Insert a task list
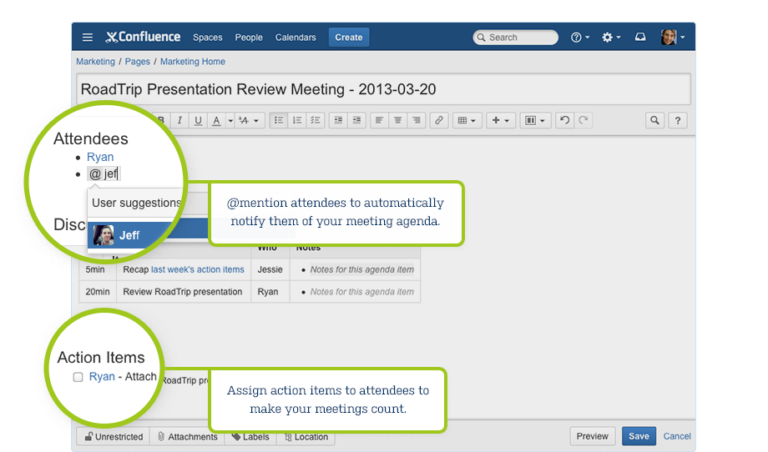This screenshot has height=452, width=768. click(315, 120)
